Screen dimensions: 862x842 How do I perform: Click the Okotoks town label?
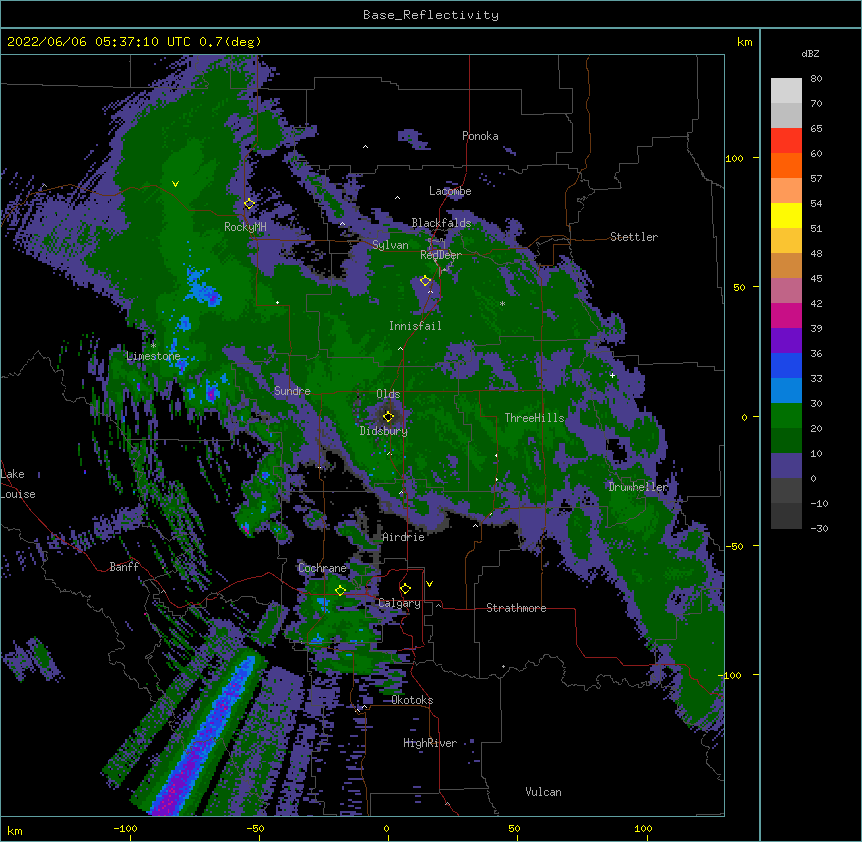click(412, 700)
